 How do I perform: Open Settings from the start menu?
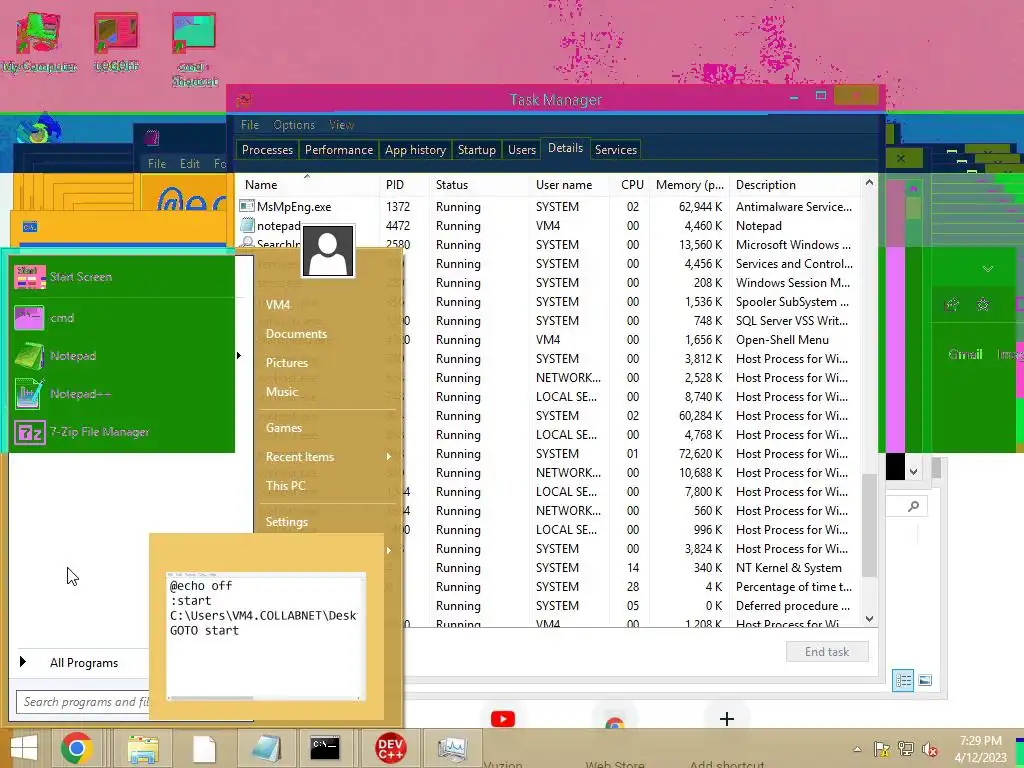(x=287, y=522)
